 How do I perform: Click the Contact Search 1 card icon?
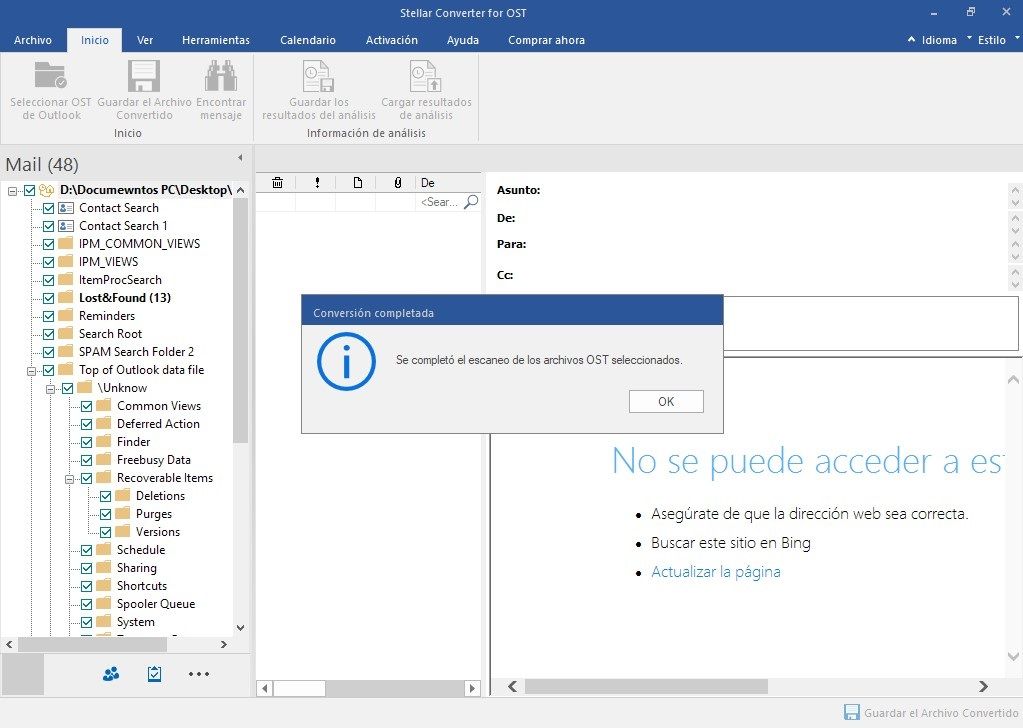tap(66, 226)
